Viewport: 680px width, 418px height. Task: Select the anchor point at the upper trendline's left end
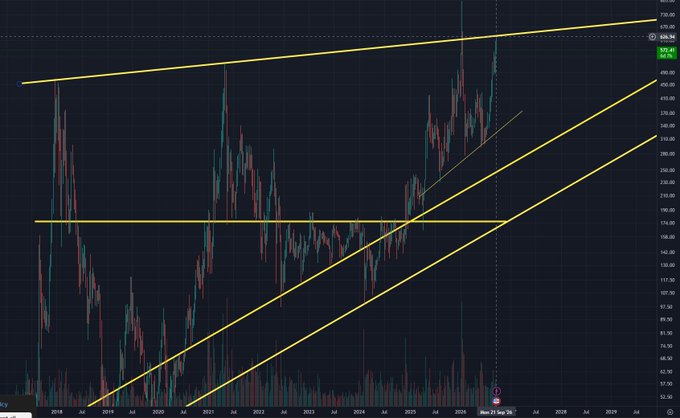tap(19, 84)
